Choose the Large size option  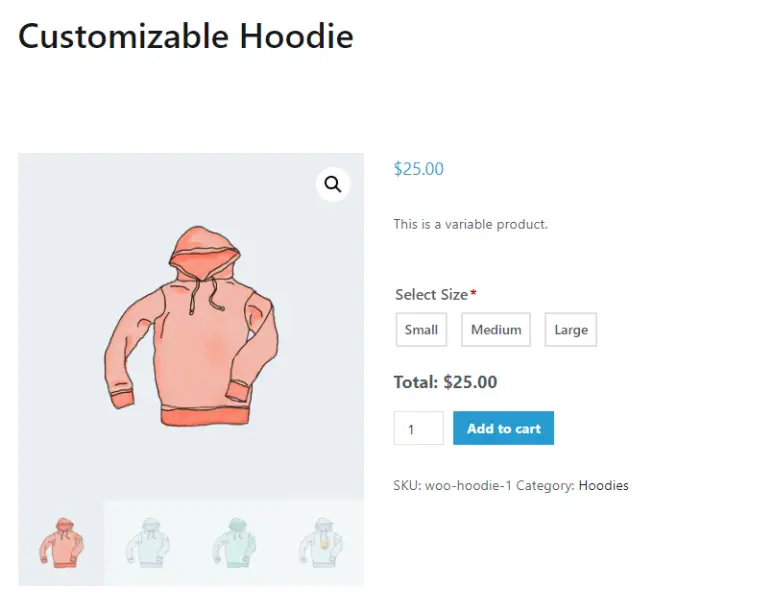[571, 330]
